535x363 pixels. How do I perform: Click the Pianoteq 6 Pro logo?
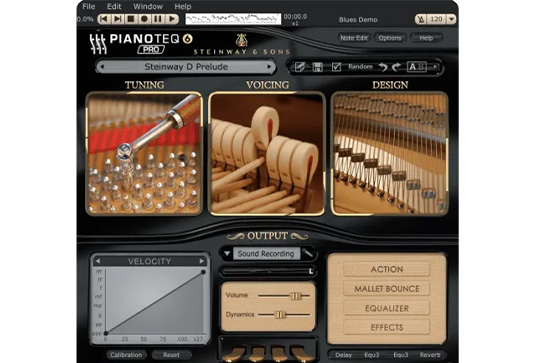pos(141,44)
